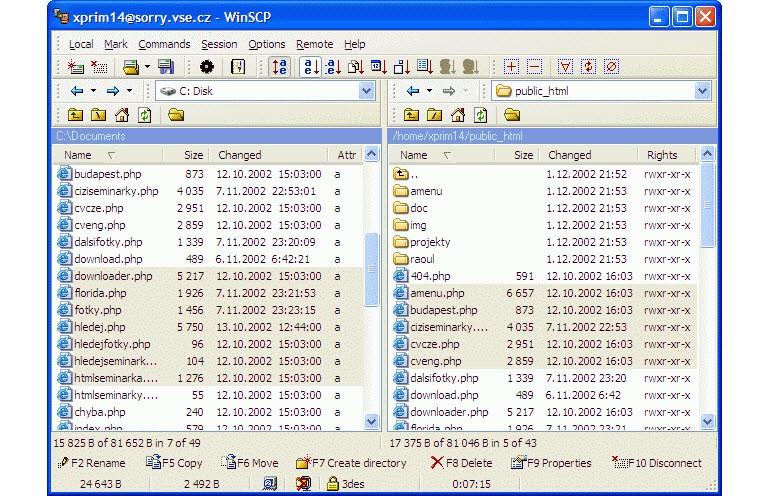770x496 pixels.
Task: Refresh the remote panel listing
Action: coord(480,115)
